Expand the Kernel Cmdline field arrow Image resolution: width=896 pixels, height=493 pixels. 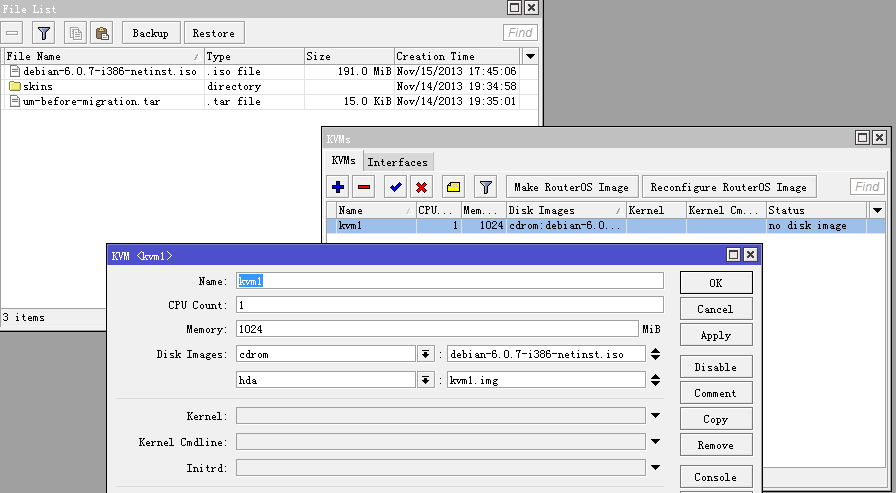[x=655, y=442]
